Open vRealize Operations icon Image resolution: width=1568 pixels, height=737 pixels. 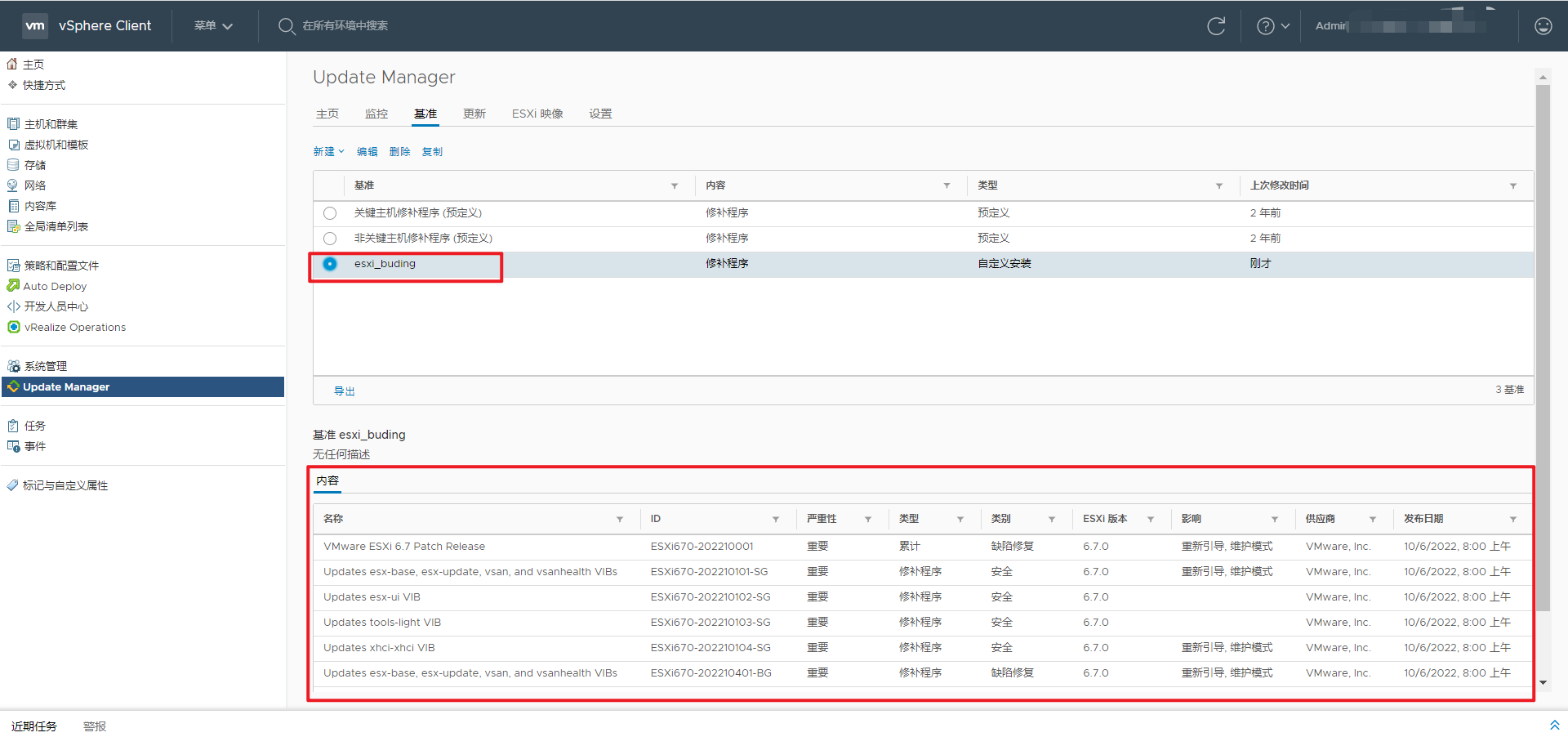coord(13,327)
